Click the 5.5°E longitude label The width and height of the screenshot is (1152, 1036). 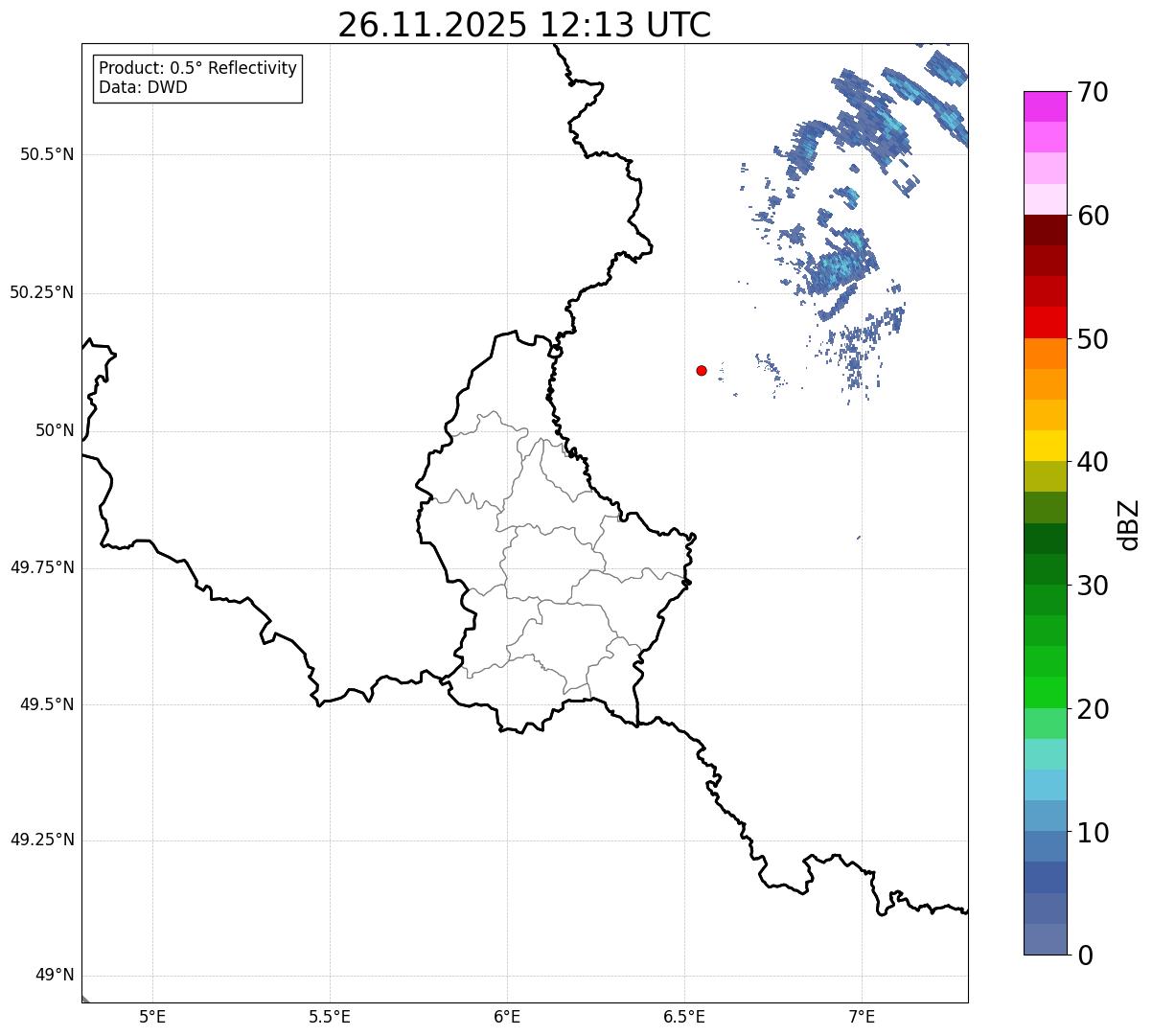(x=330, y=1016)
